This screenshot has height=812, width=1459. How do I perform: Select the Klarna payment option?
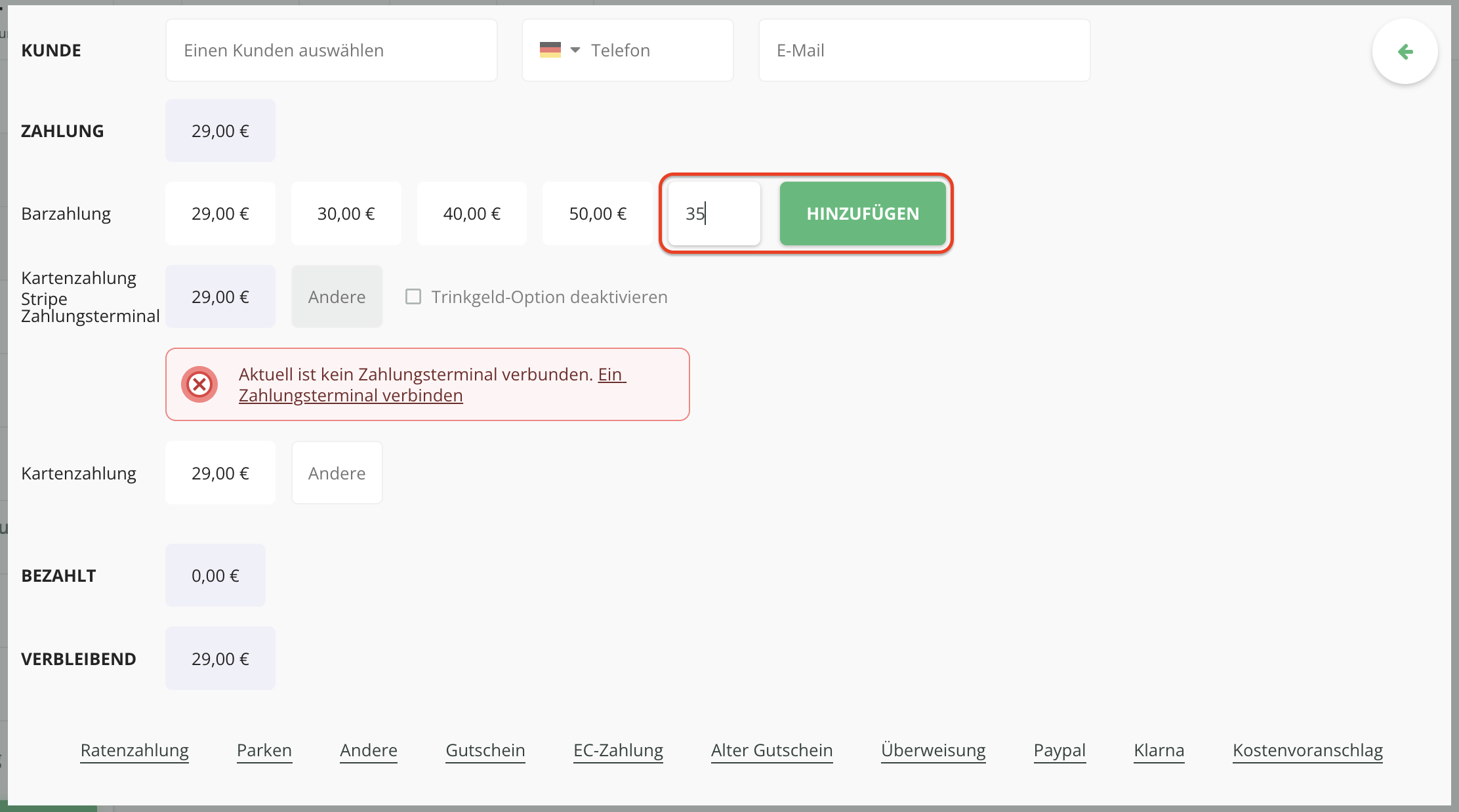coord(1159,750)
